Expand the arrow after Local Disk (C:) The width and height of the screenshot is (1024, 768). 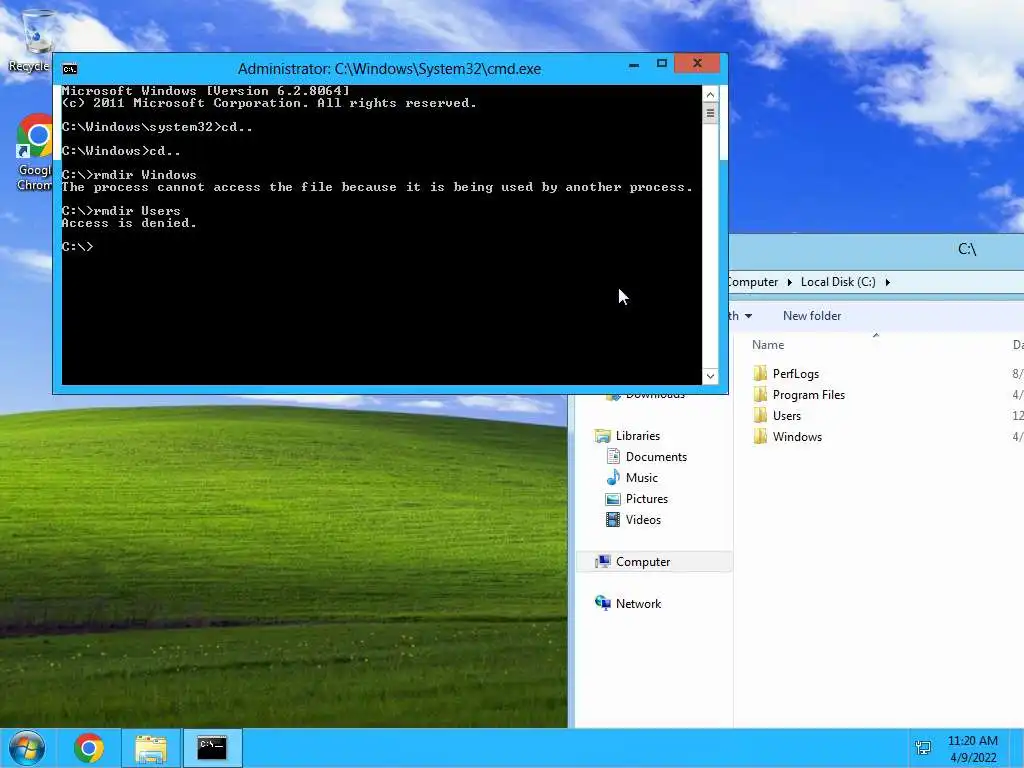click(x=888, y=282)
